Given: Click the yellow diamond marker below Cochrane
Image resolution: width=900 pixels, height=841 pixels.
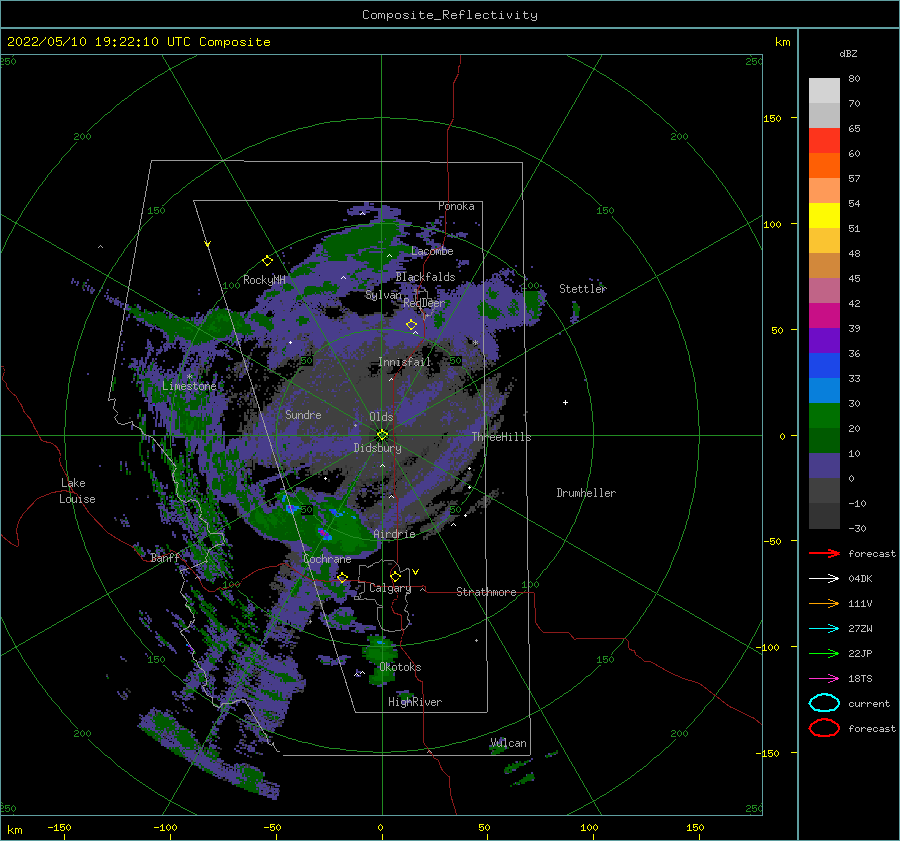Looking at the screenshot, I should 342,577.
